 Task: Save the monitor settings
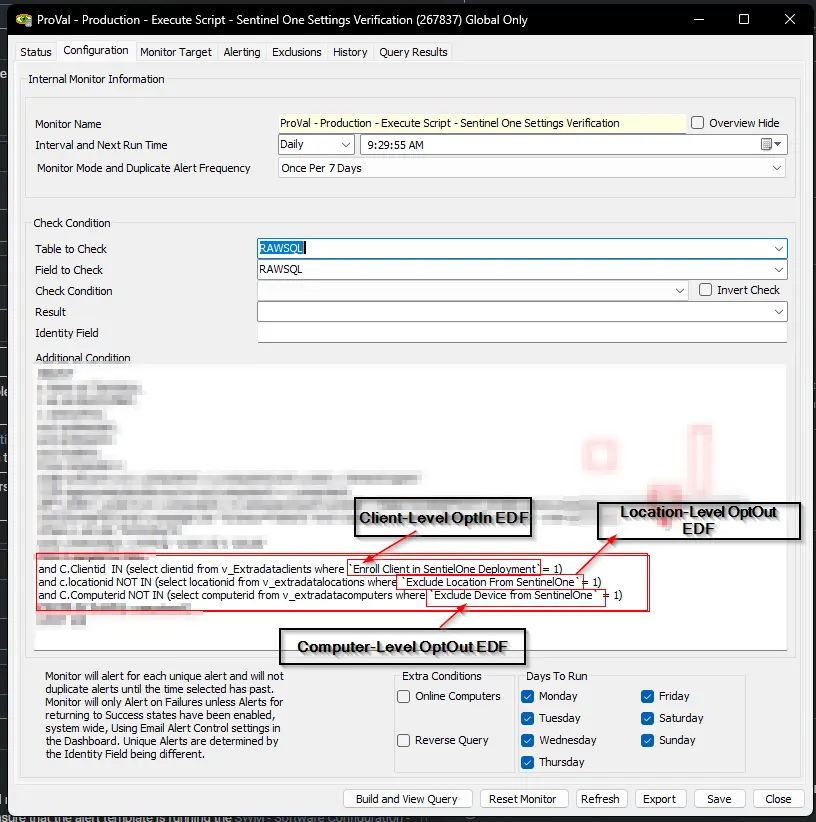tap(719, 799)
